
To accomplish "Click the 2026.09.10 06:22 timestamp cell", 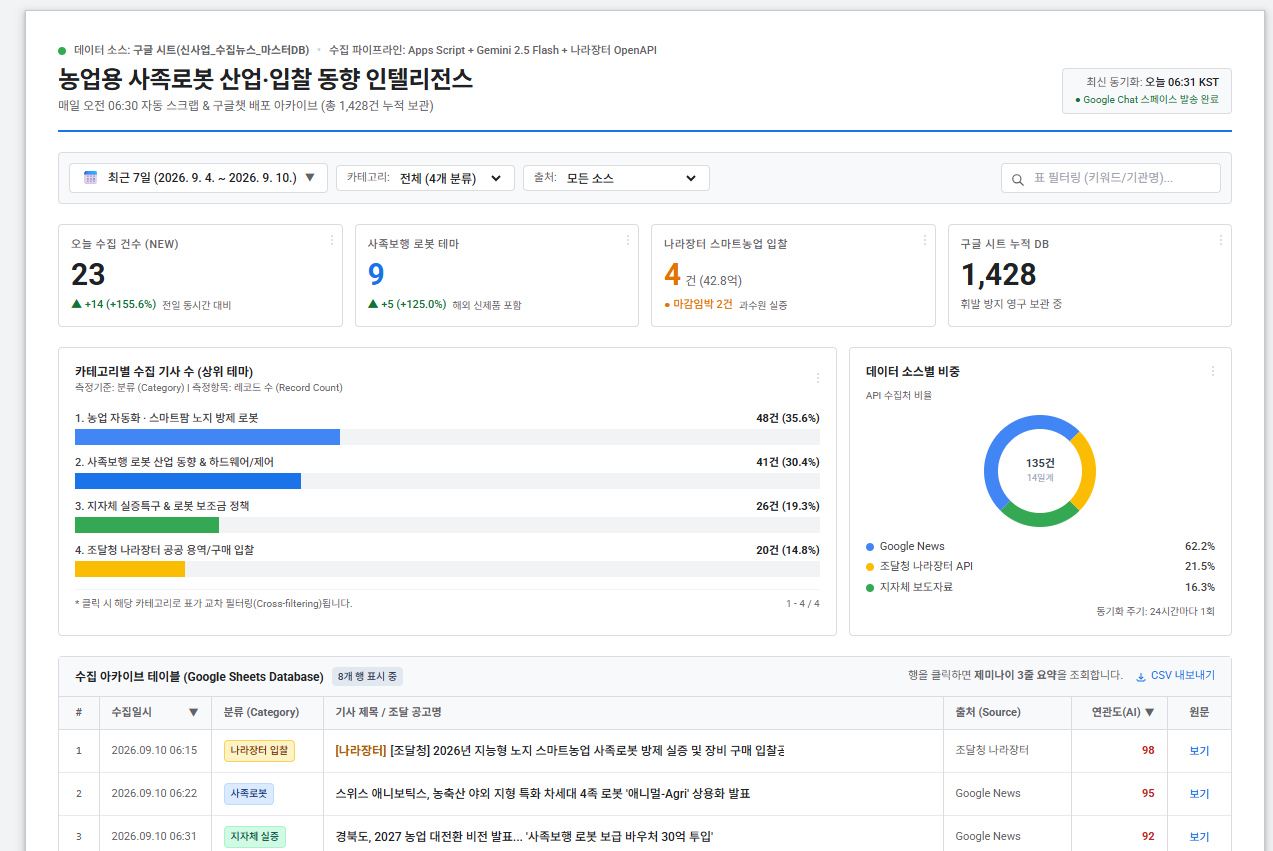I will pos(154,794).
